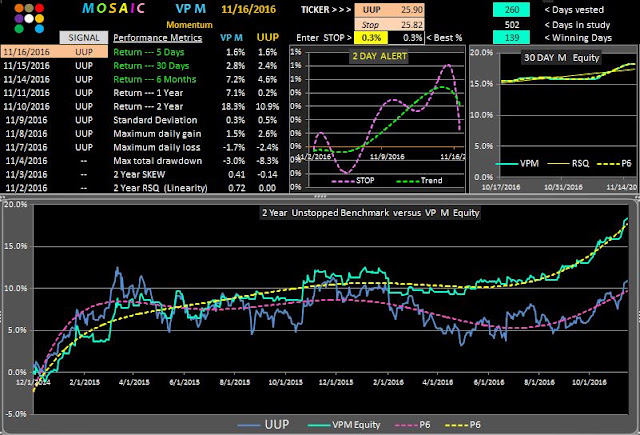Click the yellow Enter STOP 0.3% field

371,38
